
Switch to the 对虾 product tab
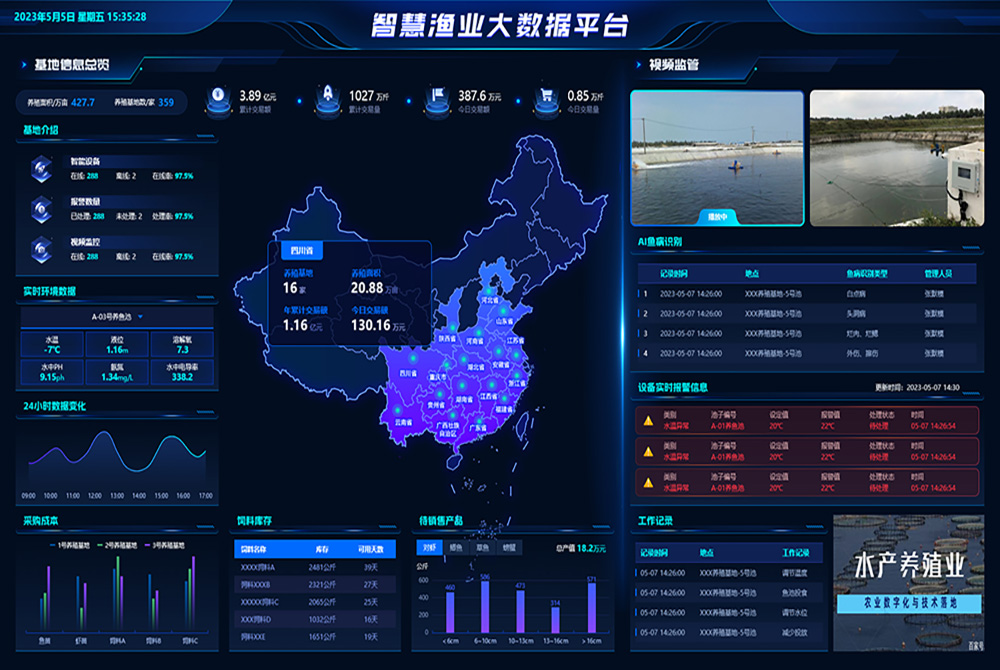pyautogui.click(x=429, y=548)
